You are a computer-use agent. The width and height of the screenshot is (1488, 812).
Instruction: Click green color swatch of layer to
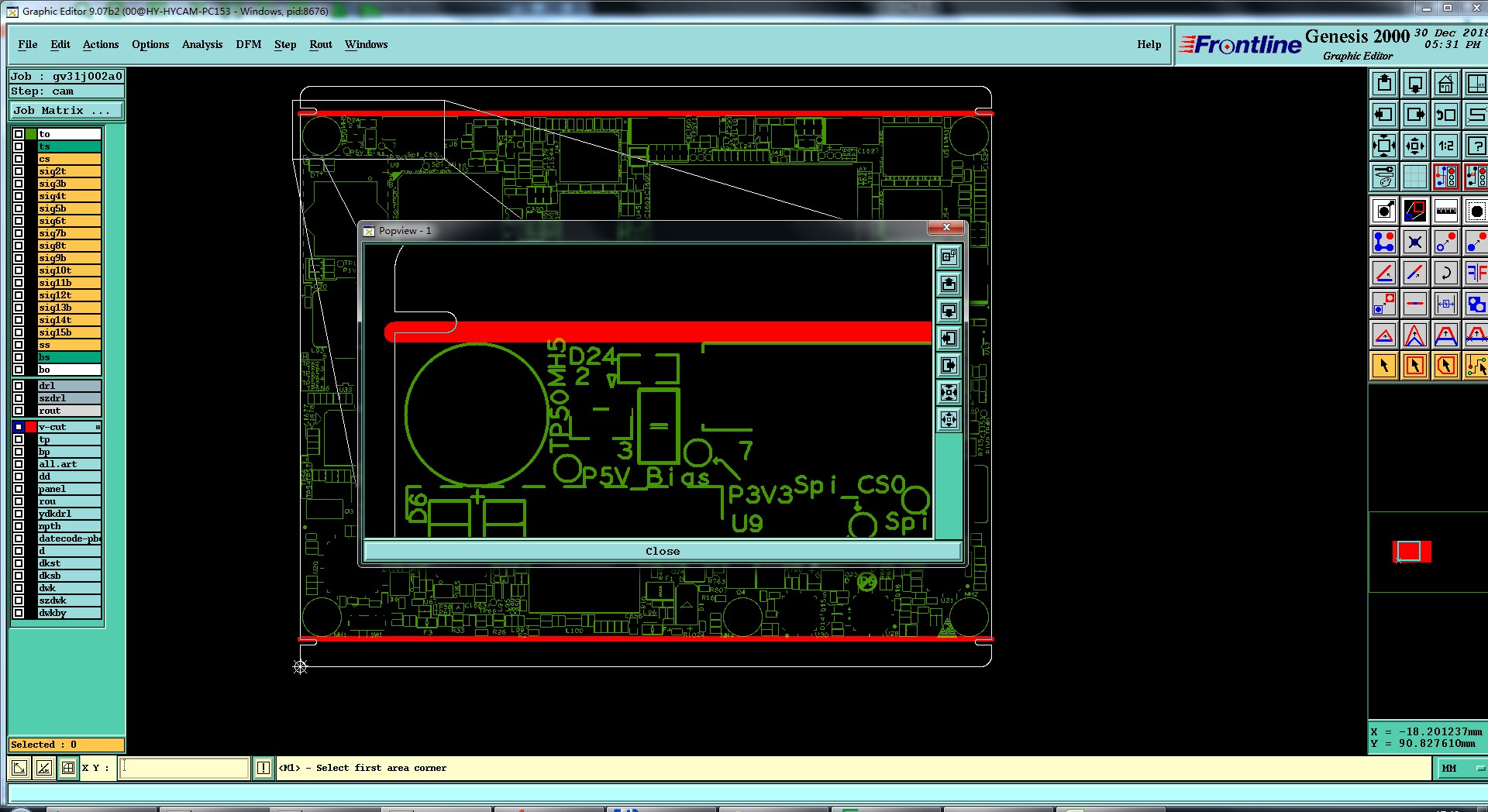click(x=31, y=134)
